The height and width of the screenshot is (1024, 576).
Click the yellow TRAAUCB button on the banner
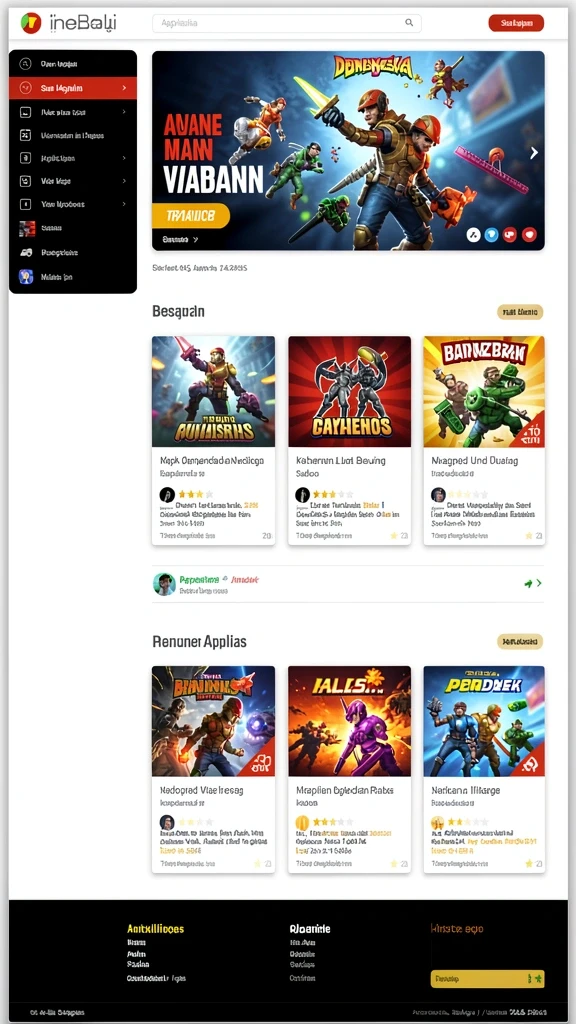191,216
